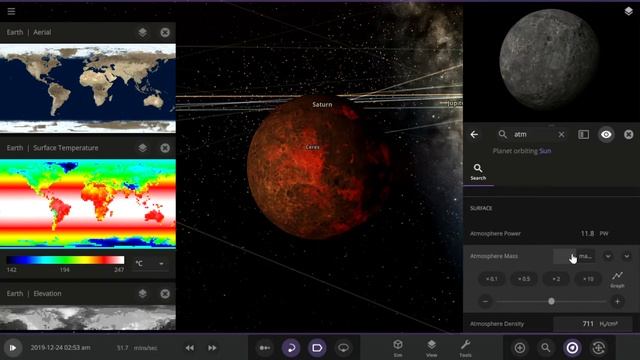Select the Saturn label in the viewport
This screenshot has width=640, height=360.
pyautogui.click(x=322, y=104)
